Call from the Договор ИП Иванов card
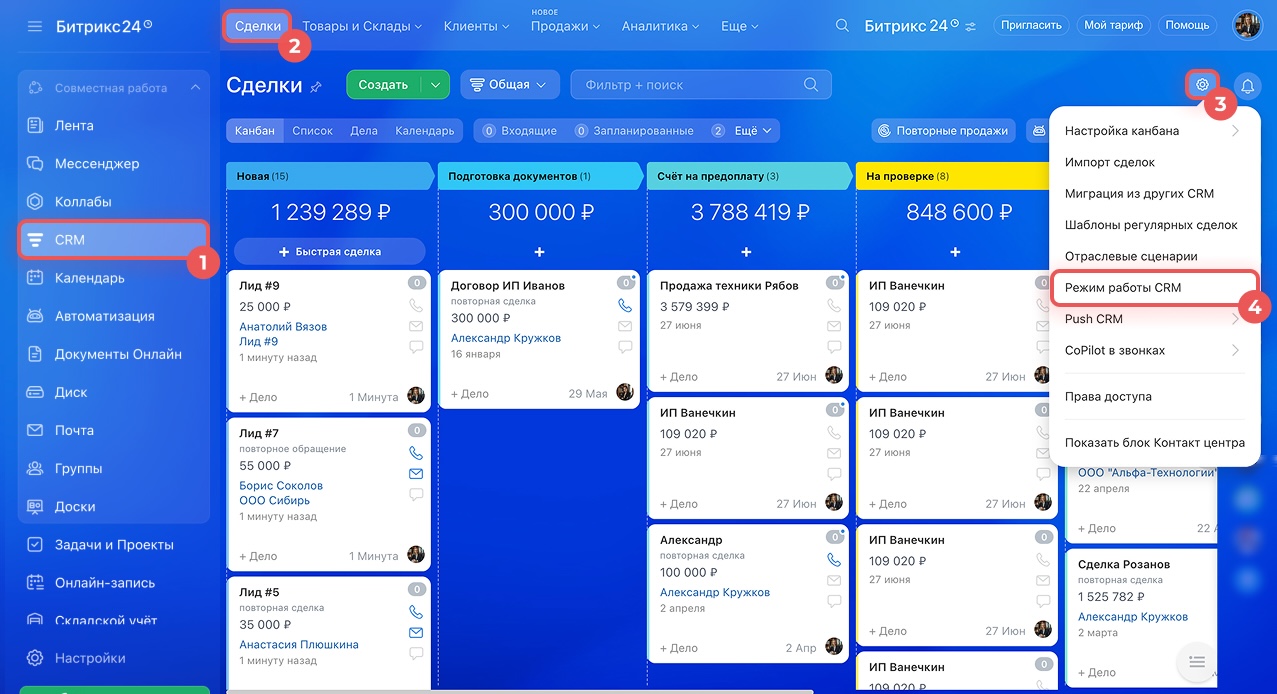 click(625, 306)
